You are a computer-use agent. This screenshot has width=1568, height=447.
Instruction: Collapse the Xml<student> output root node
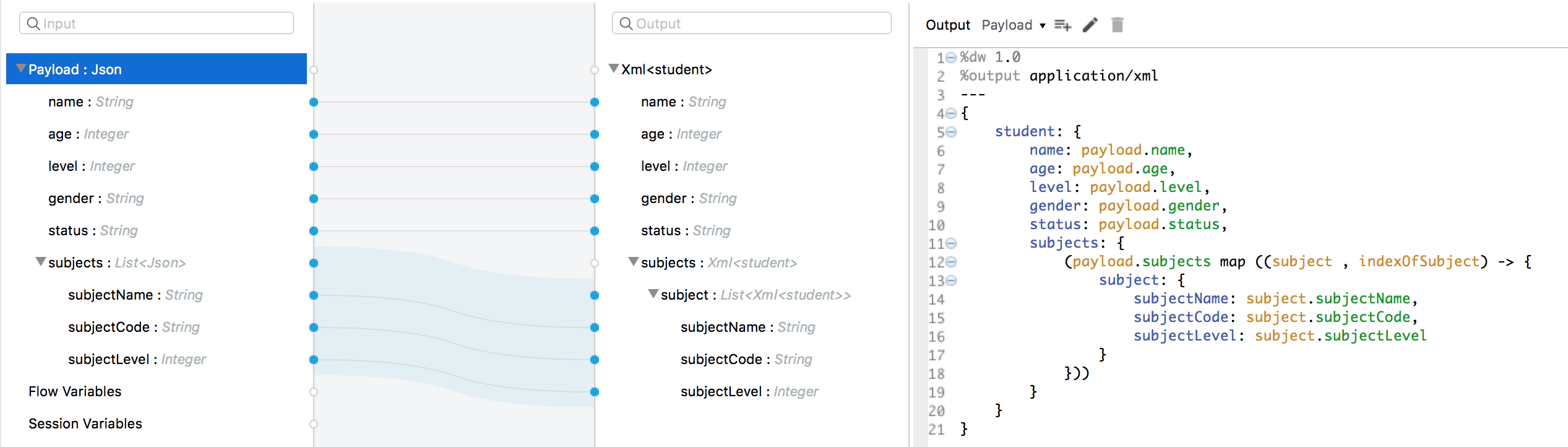pos(614,69)
